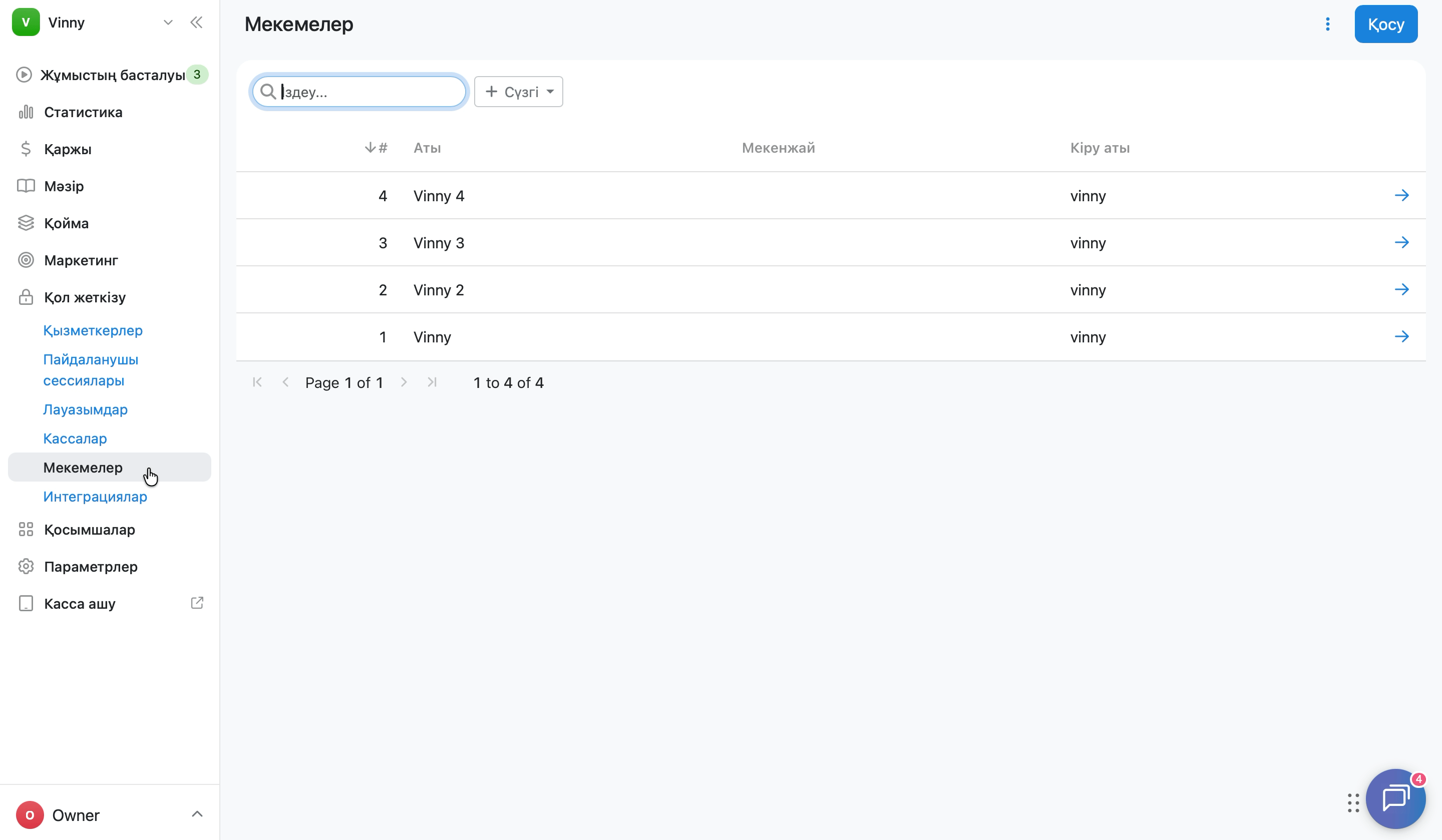Click the Қосымшалар grid icon

26,529
